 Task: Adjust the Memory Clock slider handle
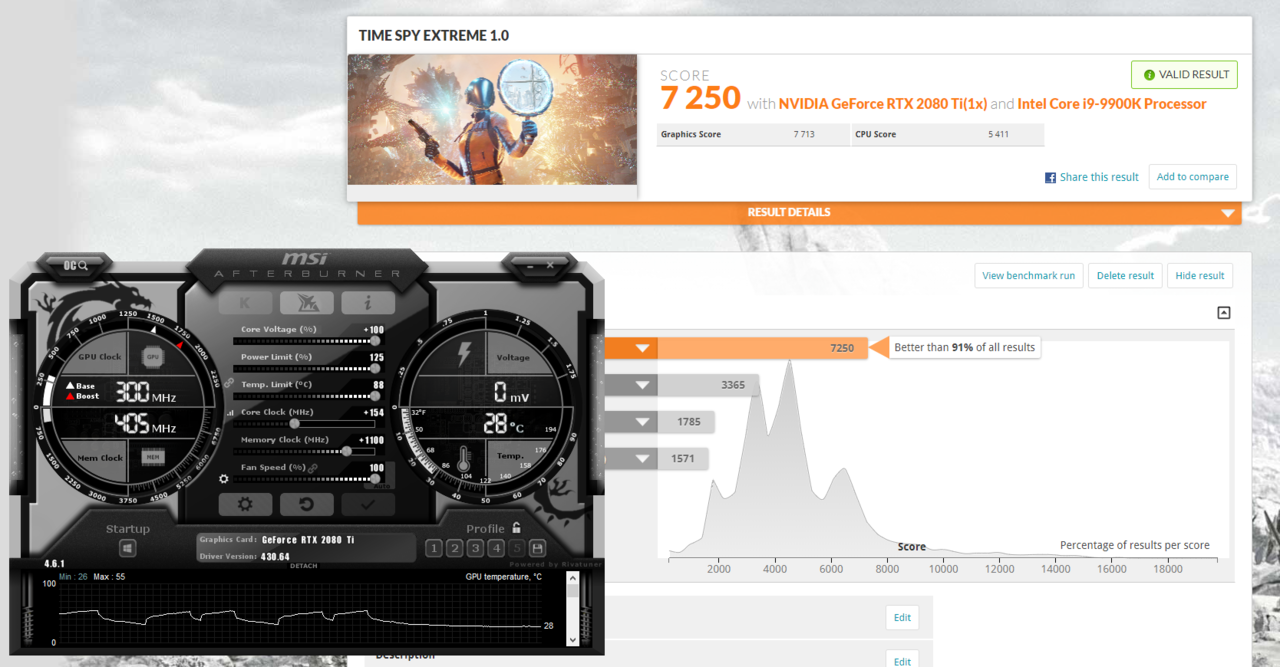pyautogui.click(x=346, y=451)
